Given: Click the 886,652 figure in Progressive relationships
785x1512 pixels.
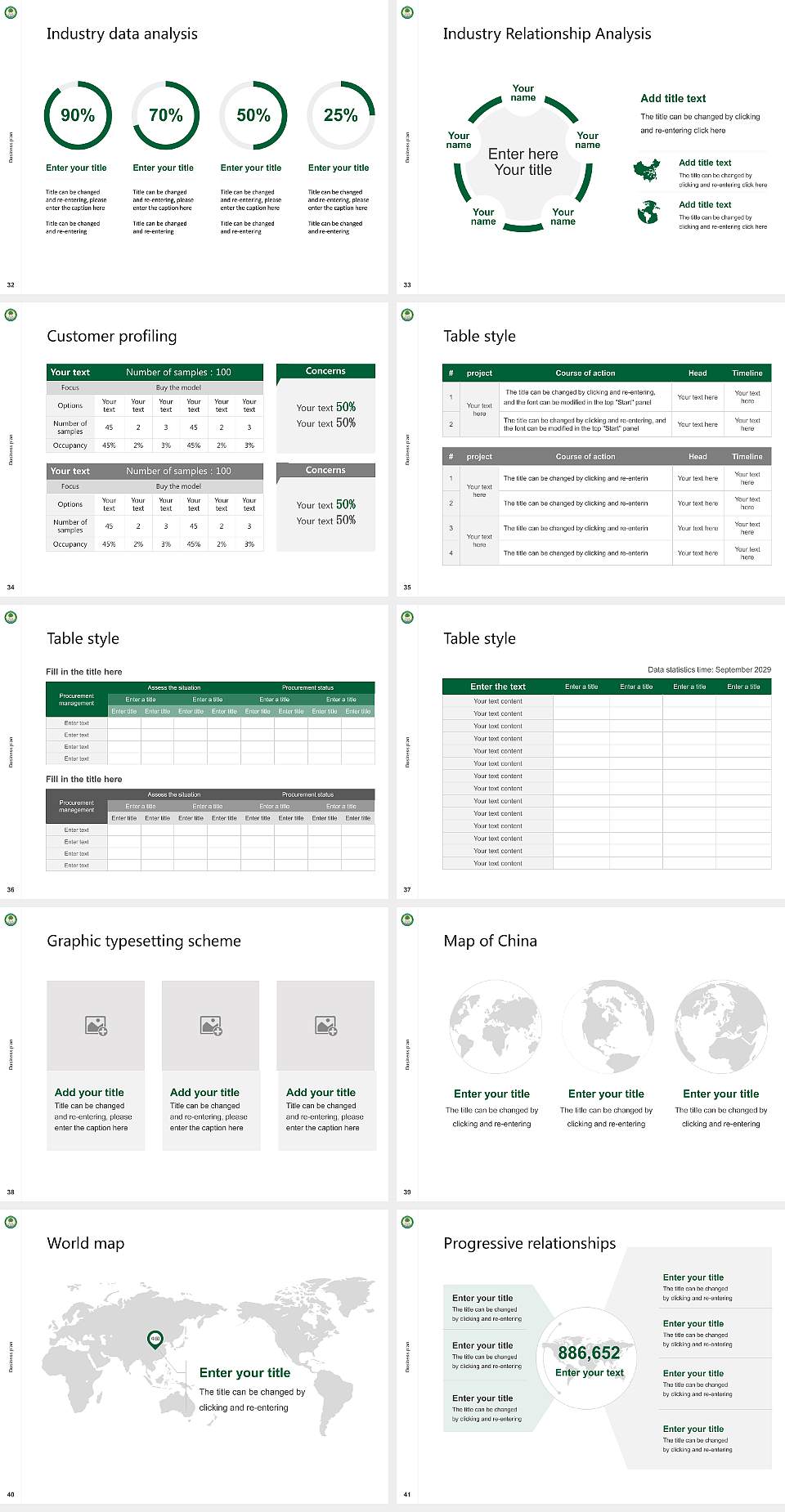Looking at the screenshot, I should [589, 1353].
